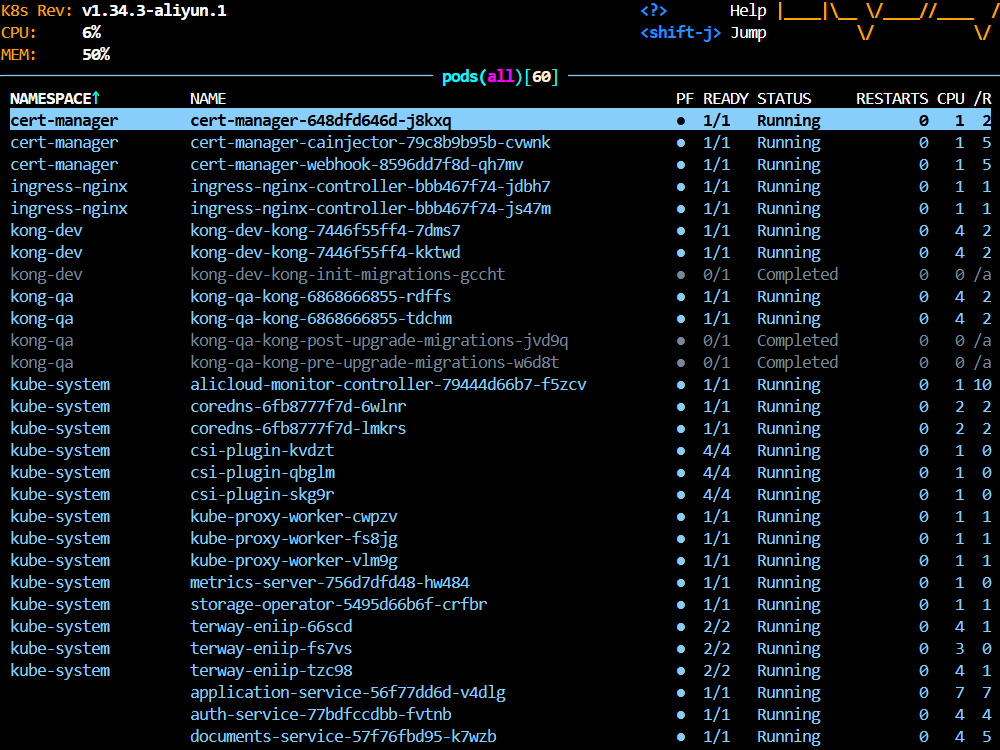Select pod kong-dev-kong-7446f55ff4-kktwd

click(500, 252)
